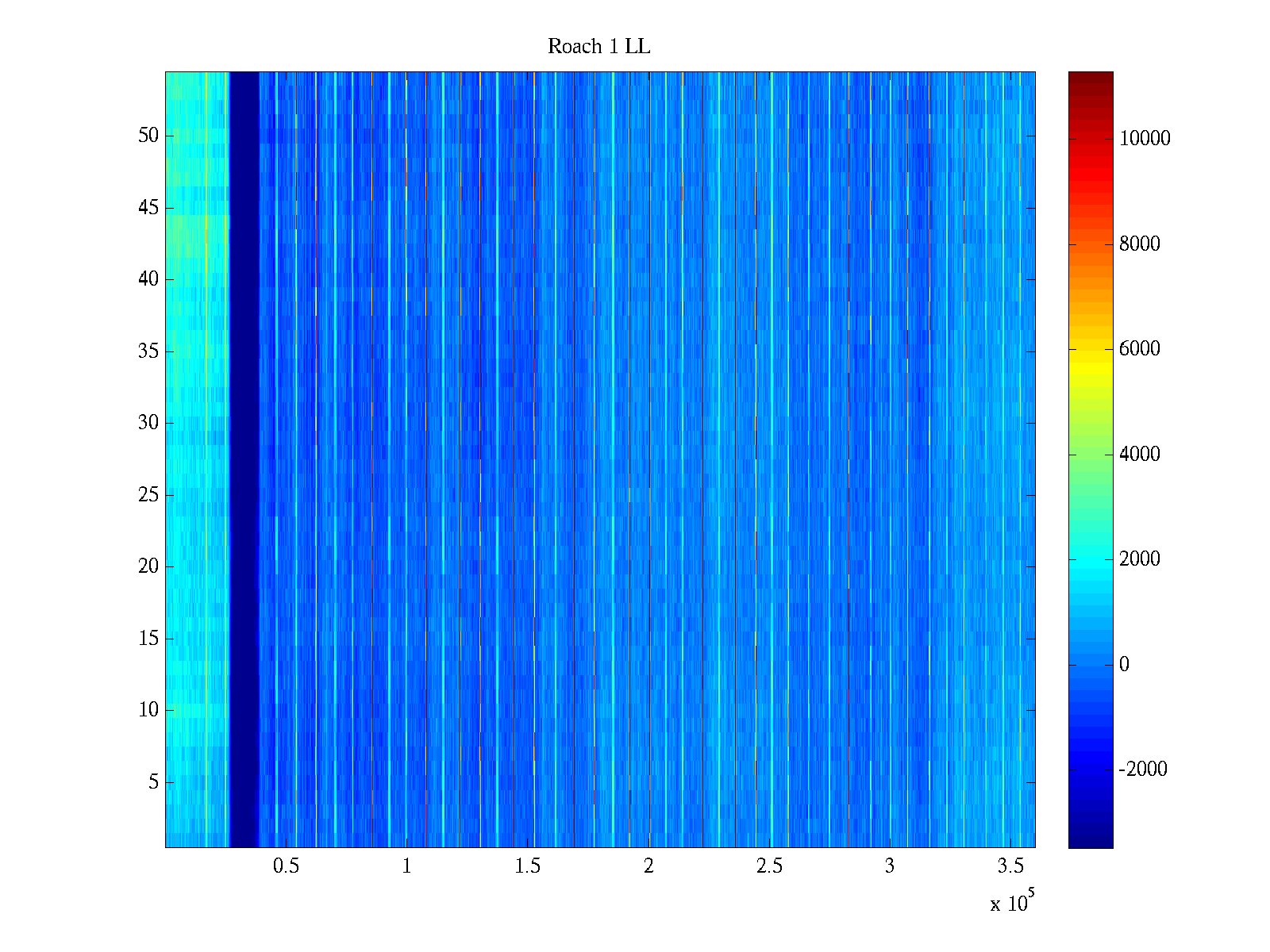Image resolution: width=1270 pixels, height=952 pixels.
Task: Select the colorbar label 6000
Action: click(1139, 349)
